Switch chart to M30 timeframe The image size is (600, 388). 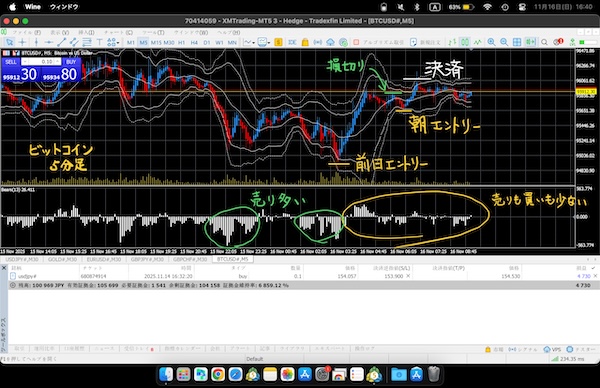pos(169,42)
